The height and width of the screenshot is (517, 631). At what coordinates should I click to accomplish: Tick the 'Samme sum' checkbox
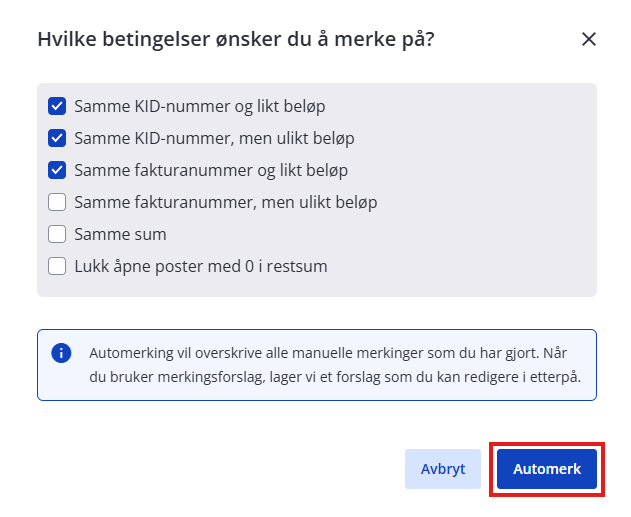[x=57, y=234]
